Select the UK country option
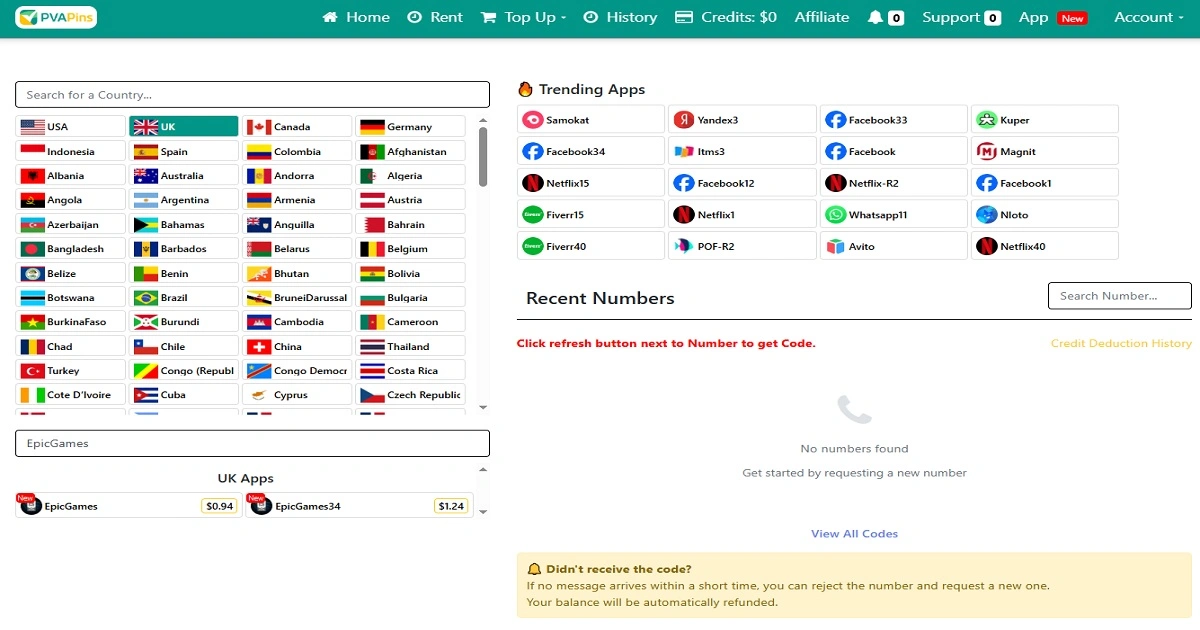 (x=184, y=127)
